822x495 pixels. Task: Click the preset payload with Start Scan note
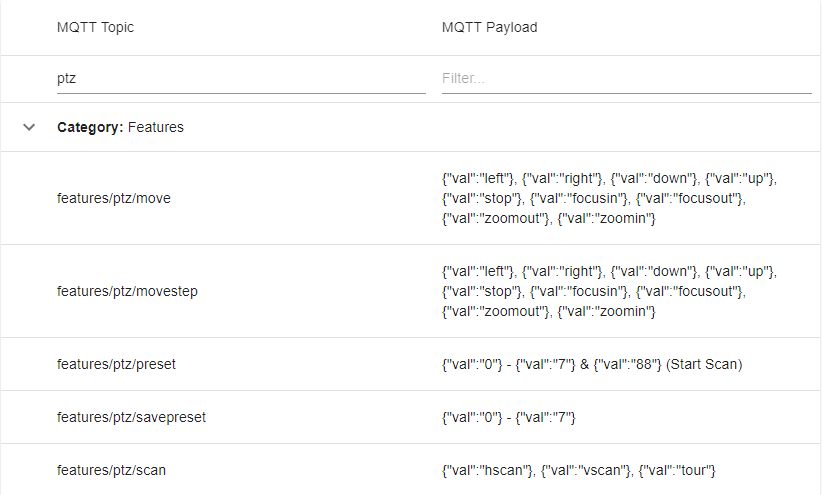pyautogui.click(x=592, y=364)
